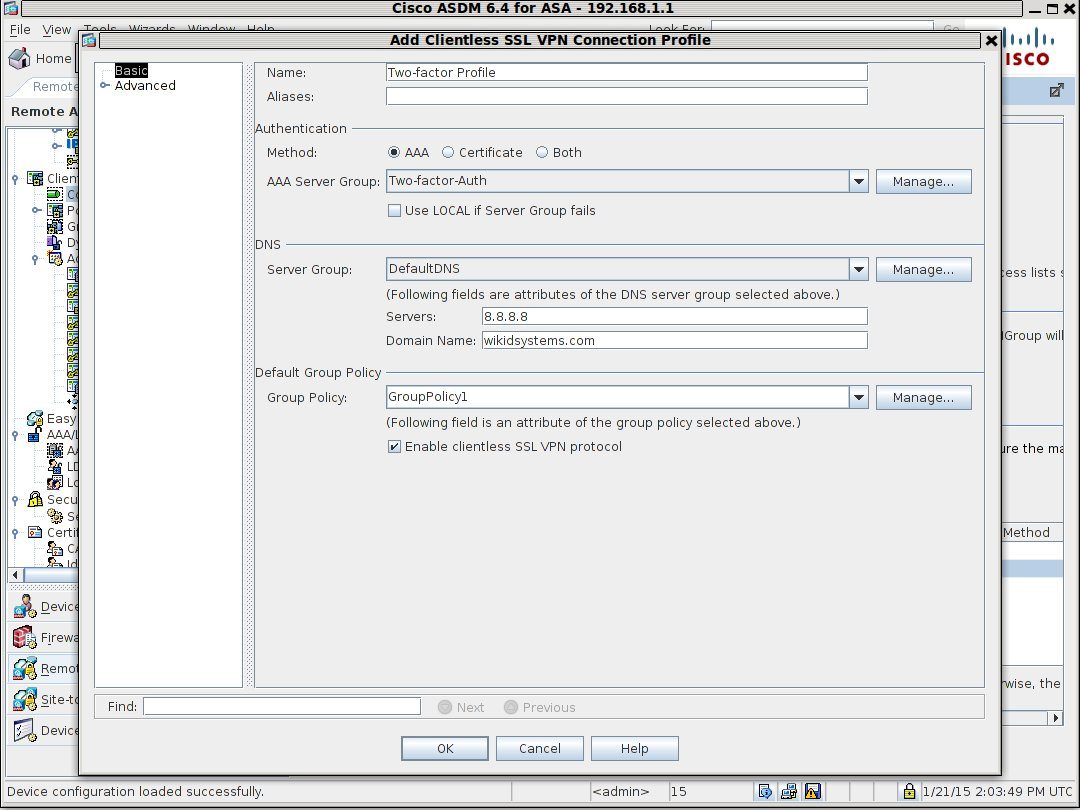Screen dimensions: 1080x810
Task: Click inside the Find text field
Action: 280,706
